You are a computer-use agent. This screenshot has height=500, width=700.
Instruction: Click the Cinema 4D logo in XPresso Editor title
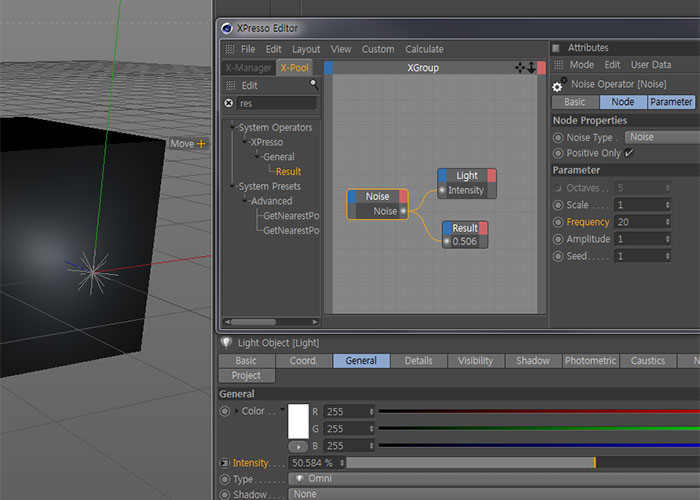pyautogui.click(x=227, y=28)
